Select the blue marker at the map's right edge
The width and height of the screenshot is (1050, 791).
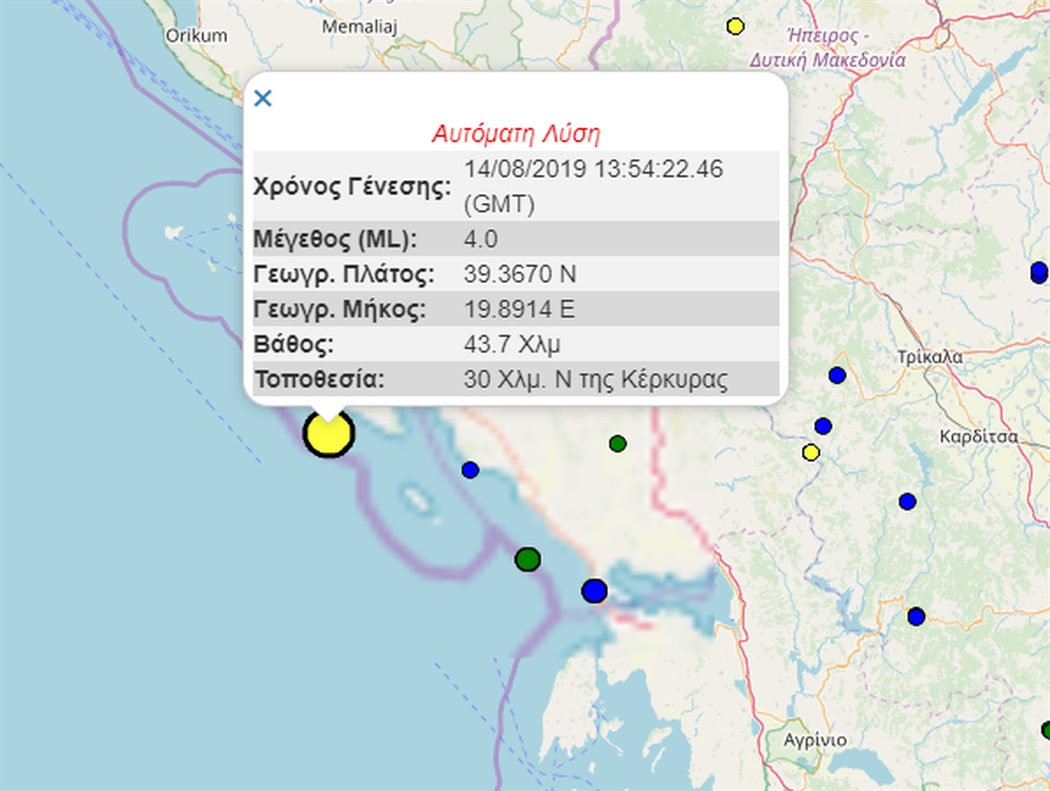pyautogui.click(x=1039, y=271)
